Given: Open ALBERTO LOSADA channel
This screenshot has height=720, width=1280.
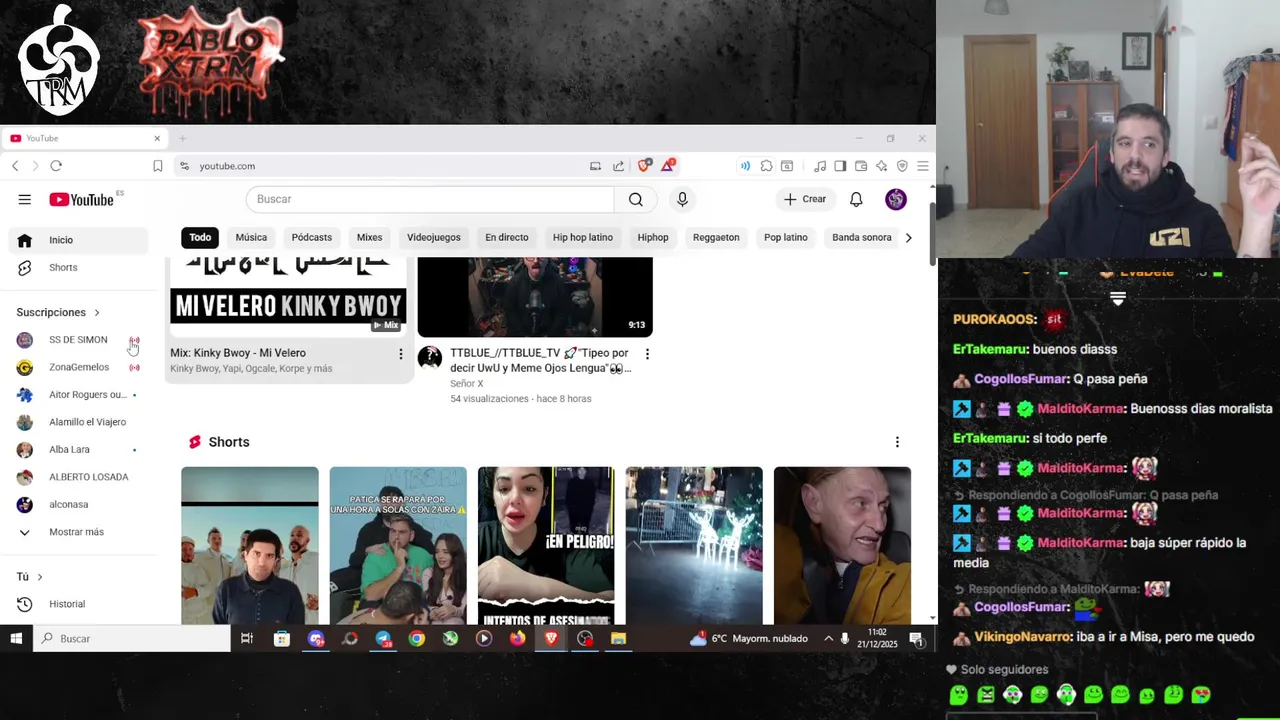Looking at the screenshot, I should pos(78,477).
